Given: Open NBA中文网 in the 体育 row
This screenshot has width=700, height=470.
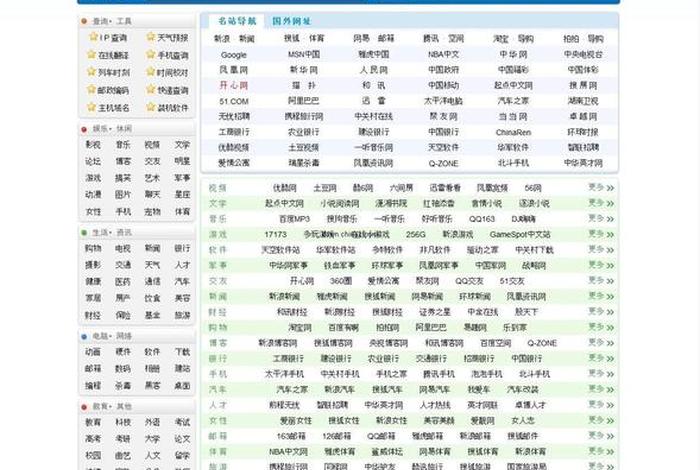Looking at the screenshot, I should coord(288,451).
